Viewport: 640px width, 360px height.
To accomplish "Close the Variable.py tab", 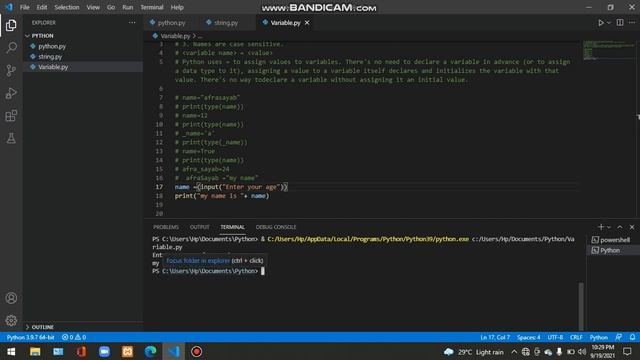I will (x=307, y=23).
